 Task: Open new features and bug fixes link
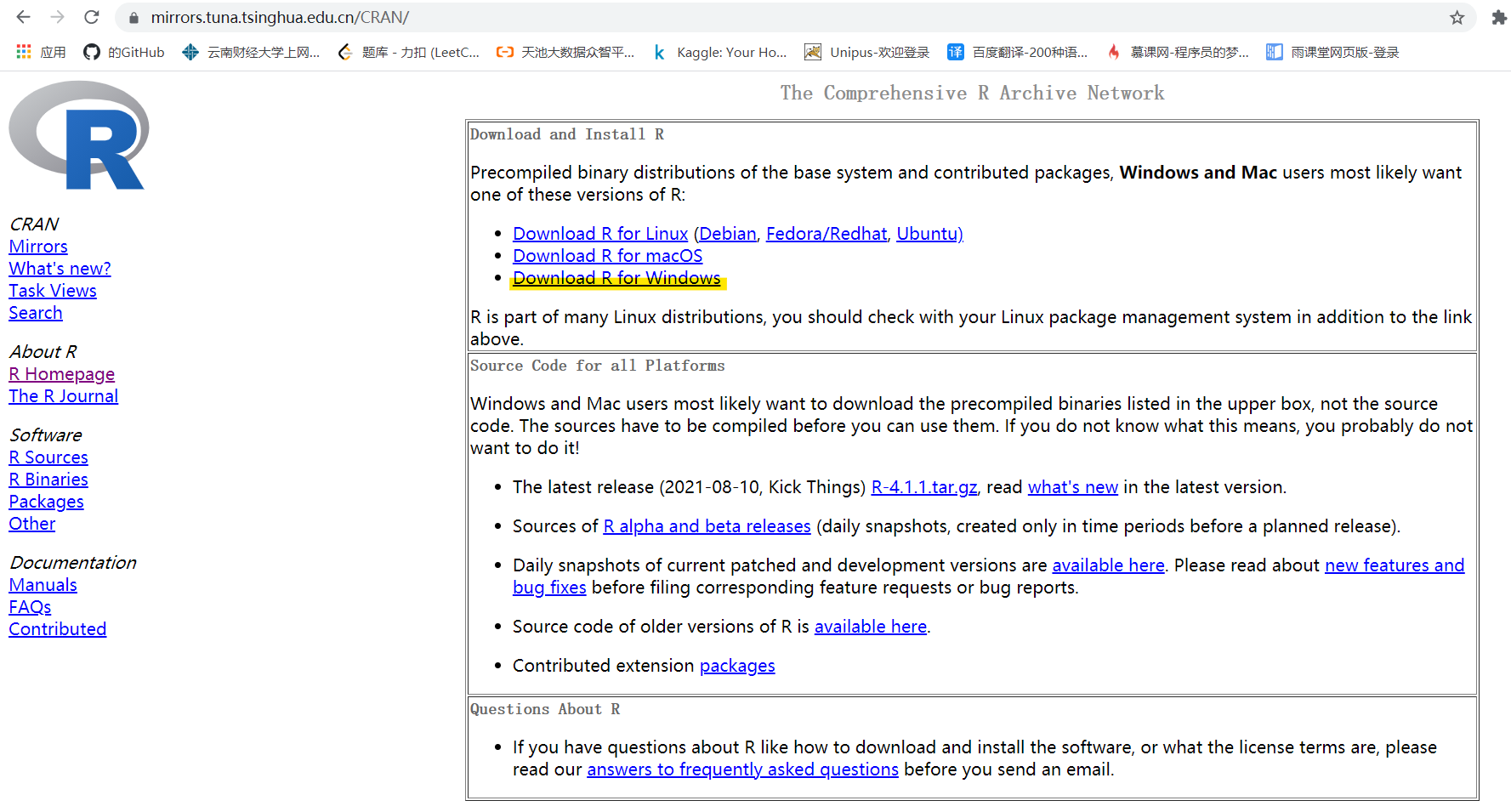point(1395,565)
